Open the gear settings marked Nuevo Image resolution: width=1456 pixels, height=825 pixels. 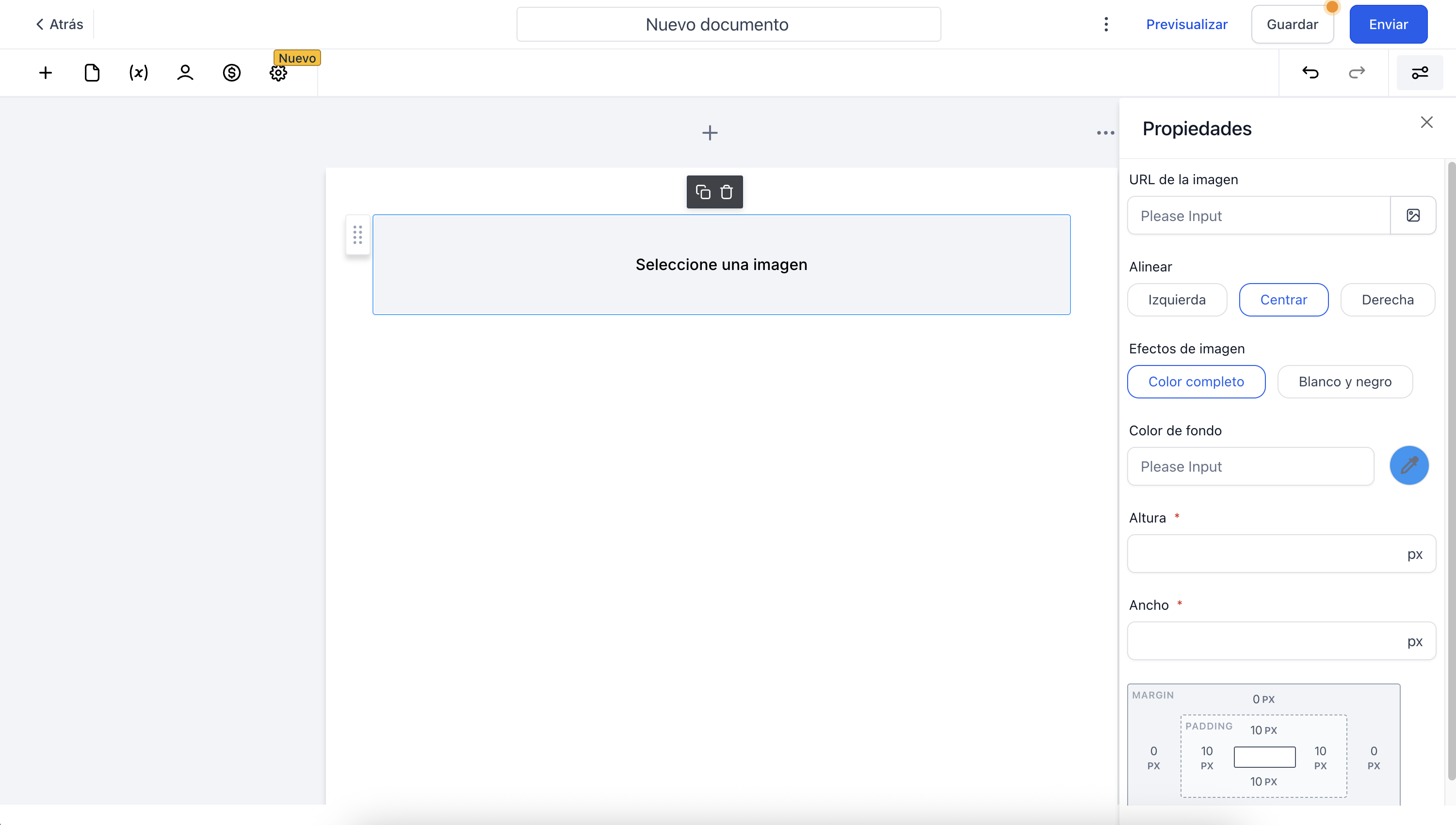point(278,73)
